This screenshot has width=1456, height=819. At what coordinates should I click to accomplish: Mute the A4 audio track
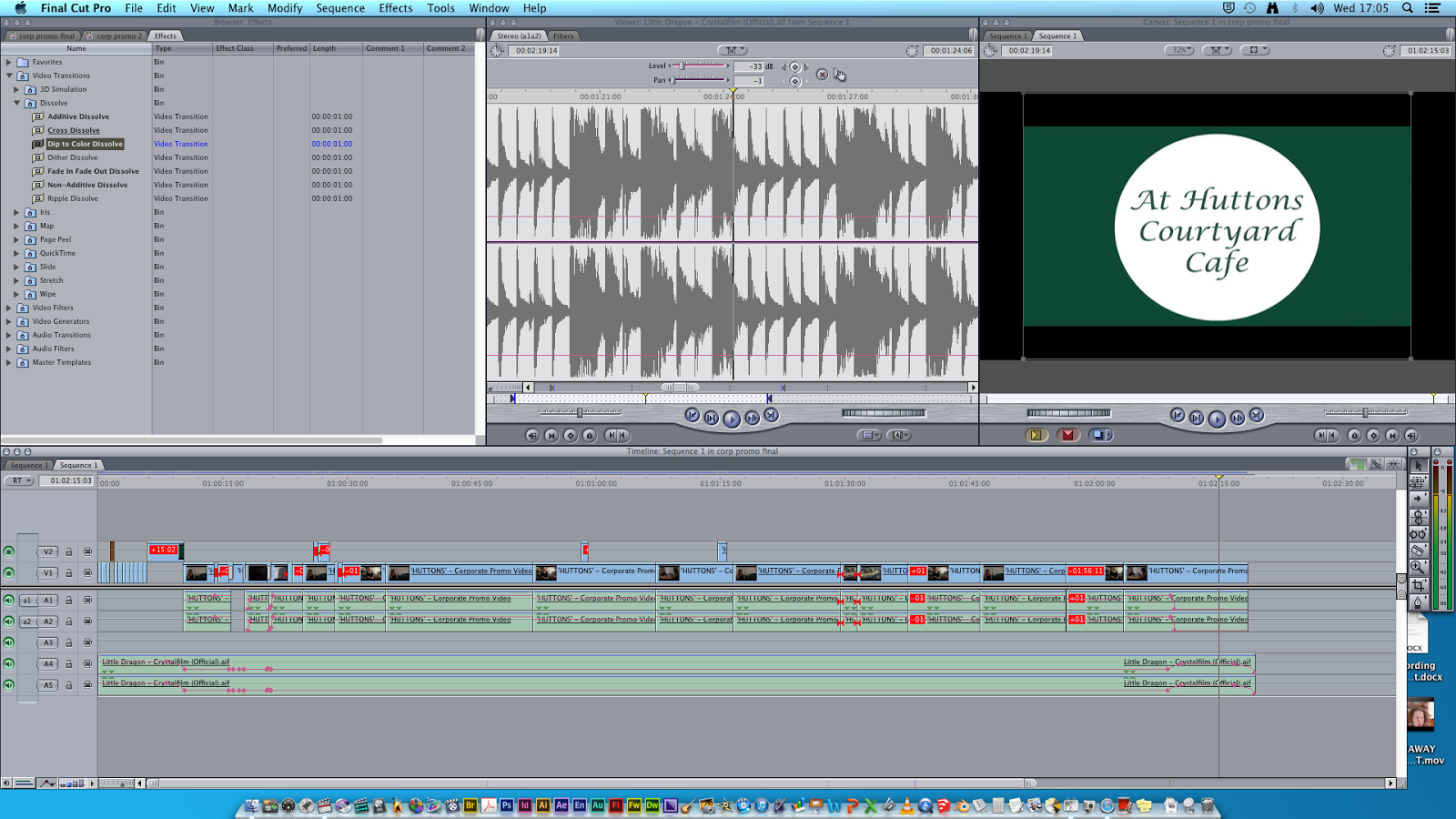(9, 664)
